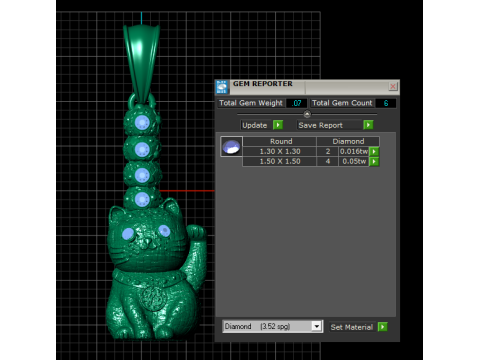The image size is (480, 360).
Task: Select the cat's left eye gem in the viewport
Action: [128, 234]
